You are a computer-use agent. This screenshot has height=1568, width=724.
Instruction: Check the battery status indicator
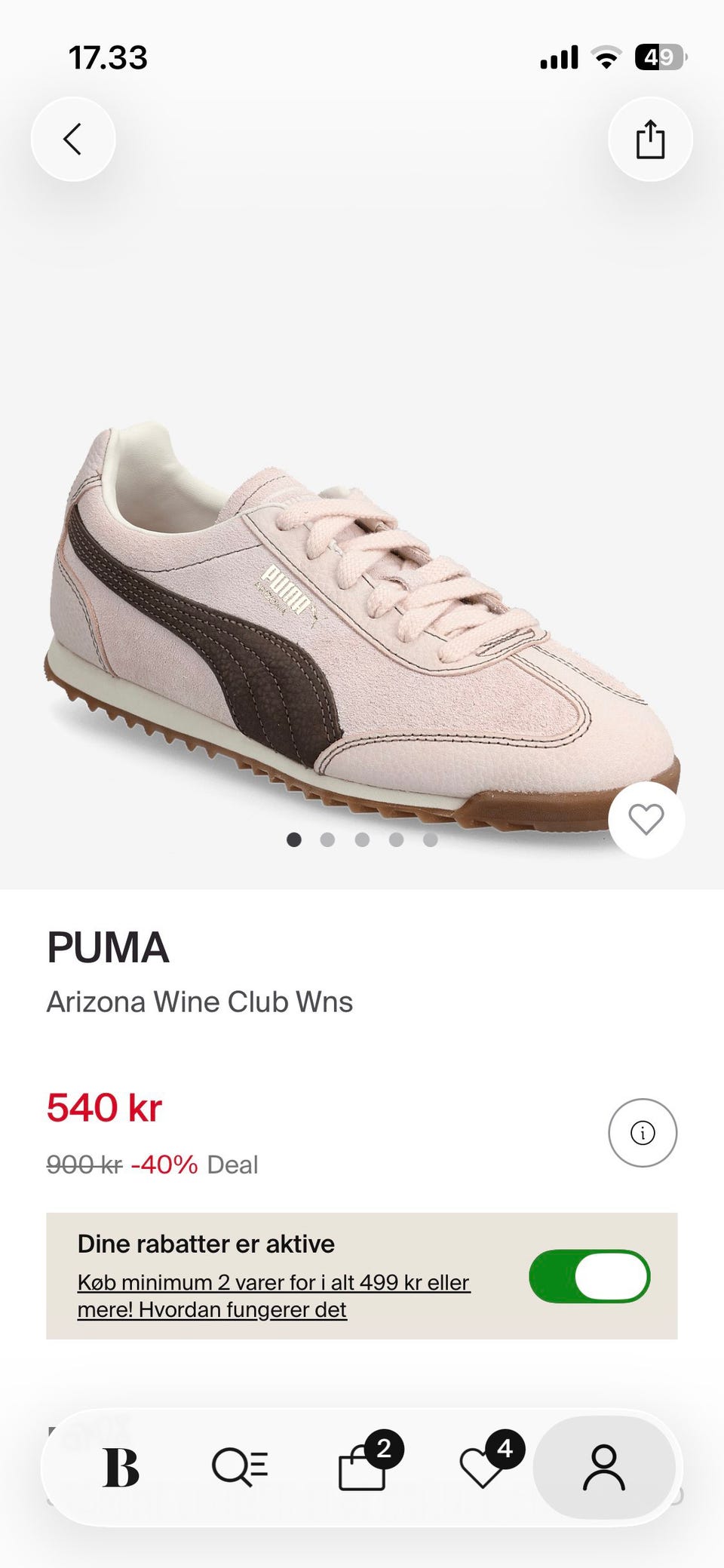pos(661,57)
